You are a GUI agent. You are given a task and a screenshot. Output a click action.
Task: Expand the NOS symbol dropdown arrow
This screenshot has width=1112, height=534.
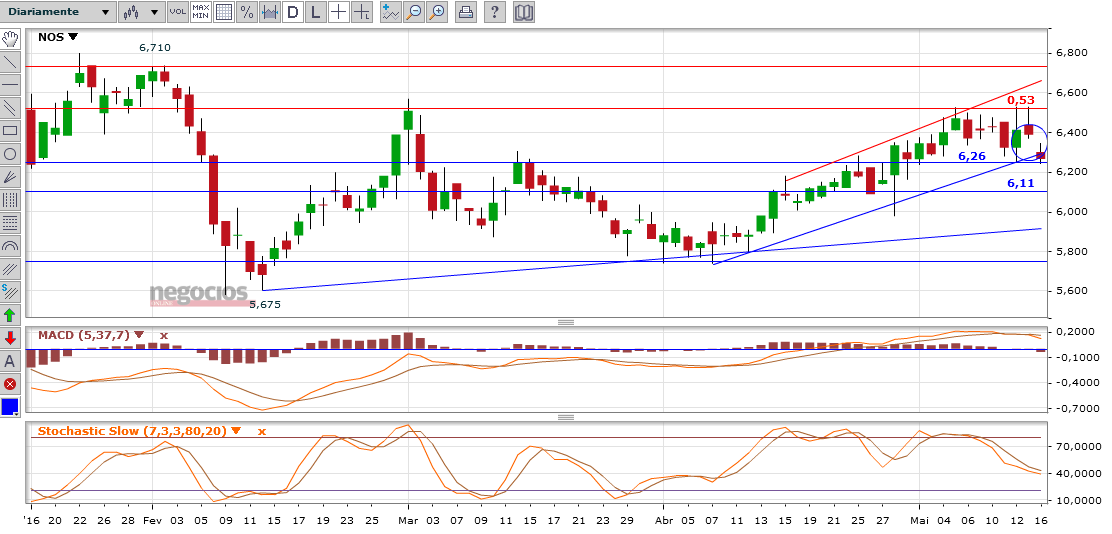(x=73, y=37)
